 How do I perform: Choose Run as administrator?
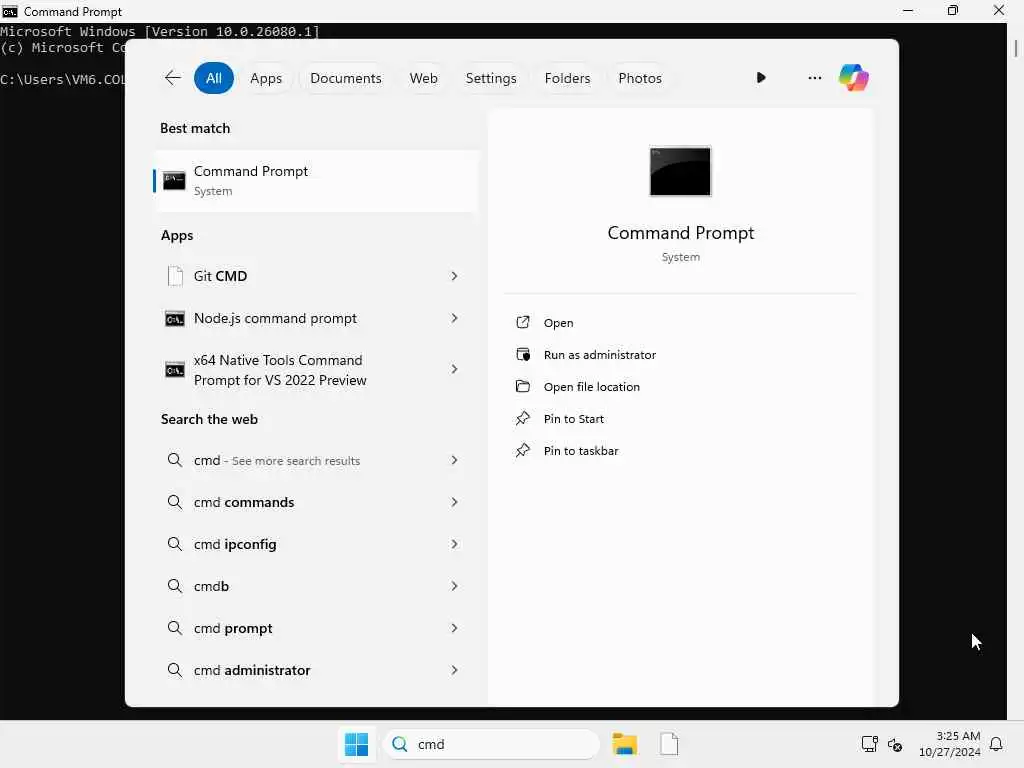pos(600,355)
